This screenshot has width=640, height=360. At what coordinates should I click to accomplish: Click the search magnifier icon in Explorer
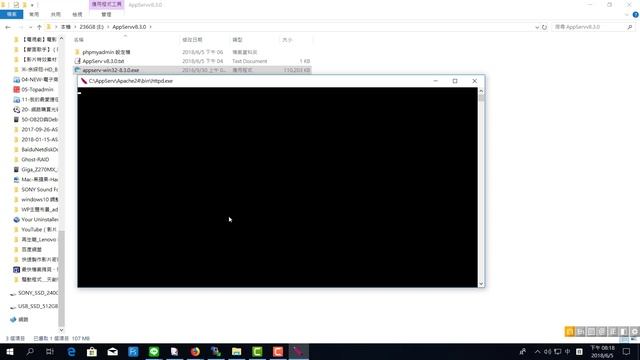[x=630, y=27]
